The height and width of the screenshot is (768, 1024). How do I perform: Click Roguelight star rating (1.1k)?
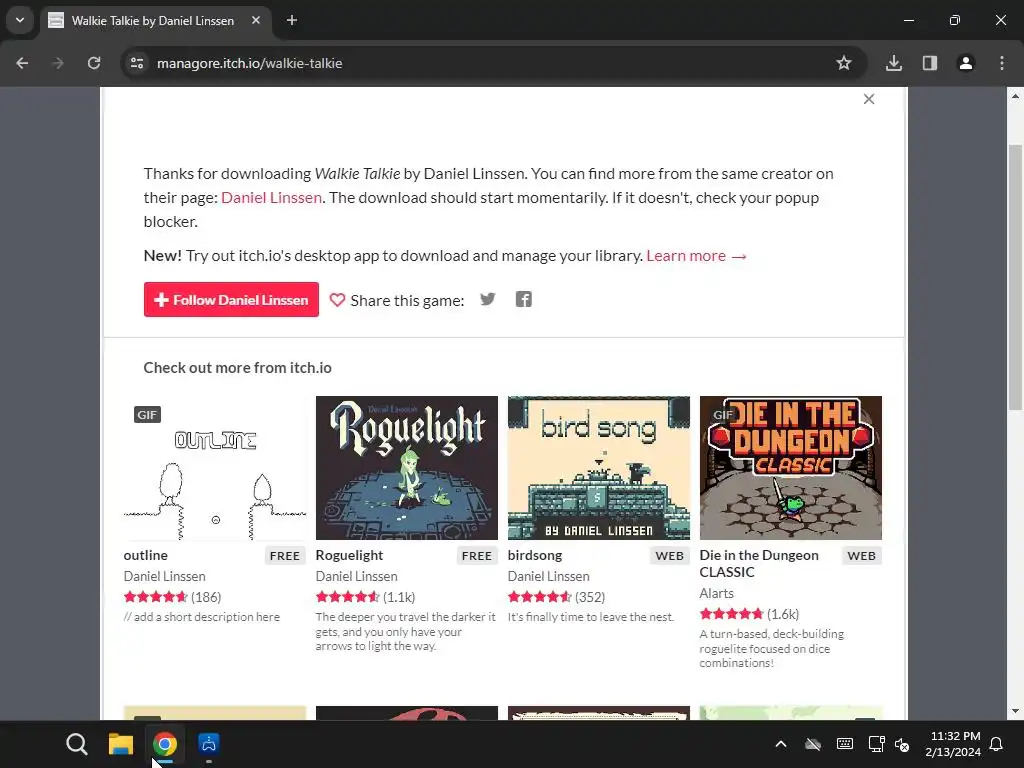point(365,597)
